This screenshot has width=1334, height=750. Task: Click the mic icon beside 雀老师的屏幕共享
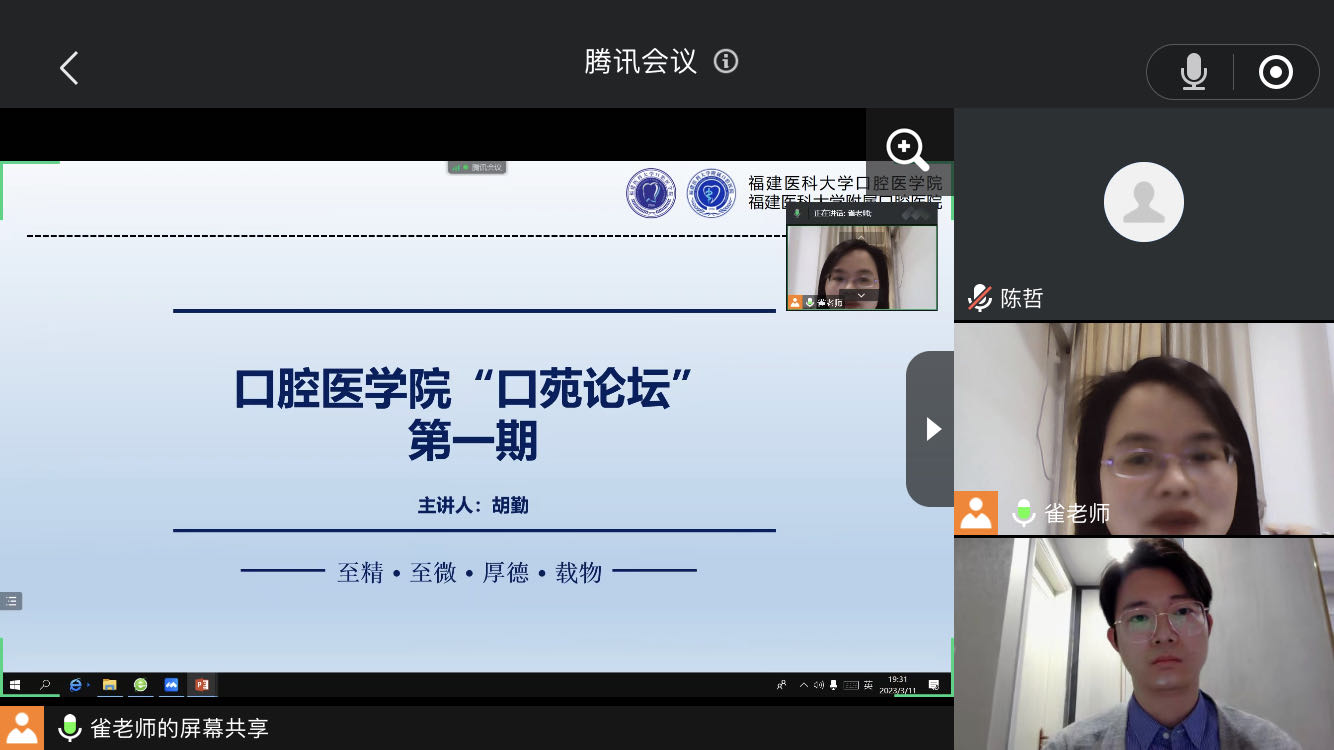pos(69,728)
